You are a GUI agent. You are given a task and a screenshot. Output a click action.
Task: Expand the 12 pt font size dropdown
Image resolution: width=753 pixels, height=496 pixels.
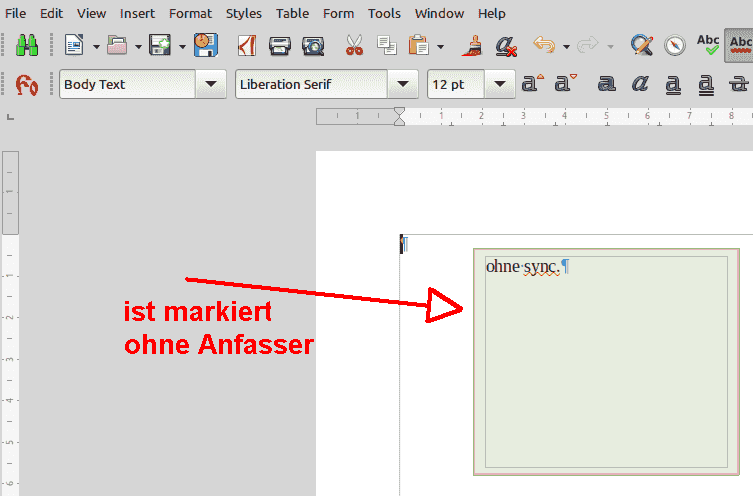coord(500,85)
